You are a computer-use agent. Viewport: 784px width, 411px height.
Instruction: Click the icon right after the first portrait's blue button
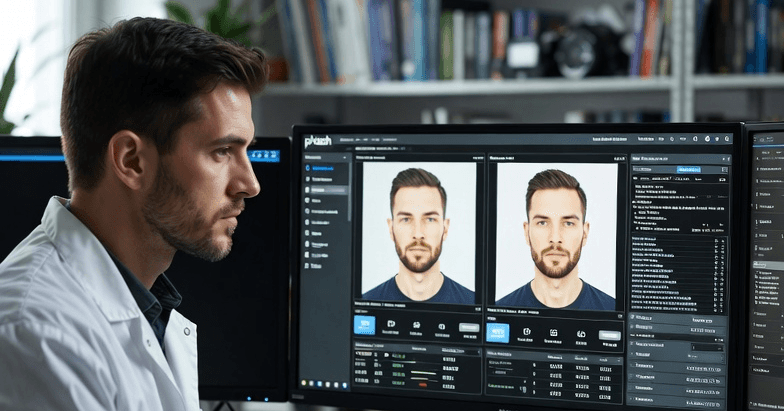(x=391, y=324)
